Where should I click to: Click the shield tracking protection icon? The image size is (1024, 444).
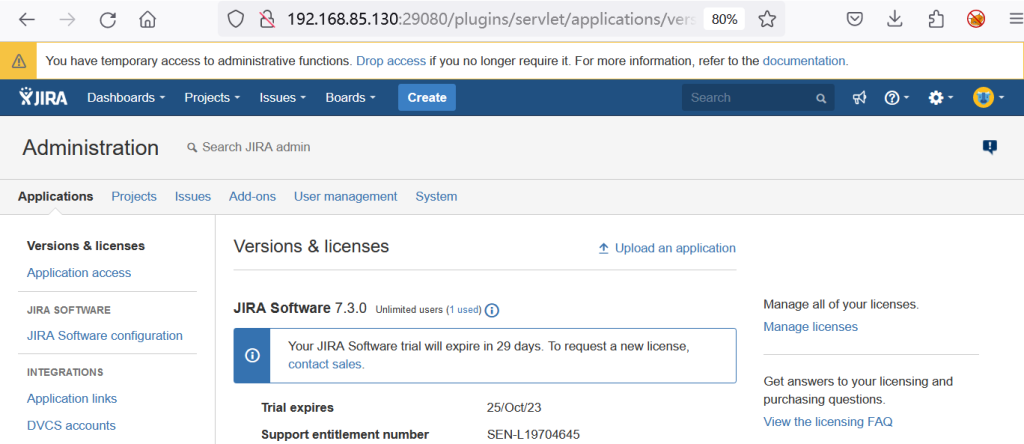[235, 20]
